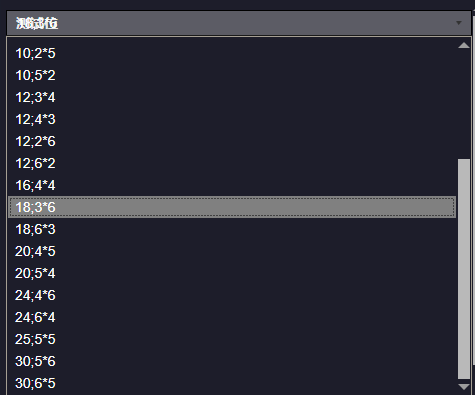Viewport: 475px width, 395px height.
Task: Select the 12;2*6 option
Action: [x=232, y=141]
